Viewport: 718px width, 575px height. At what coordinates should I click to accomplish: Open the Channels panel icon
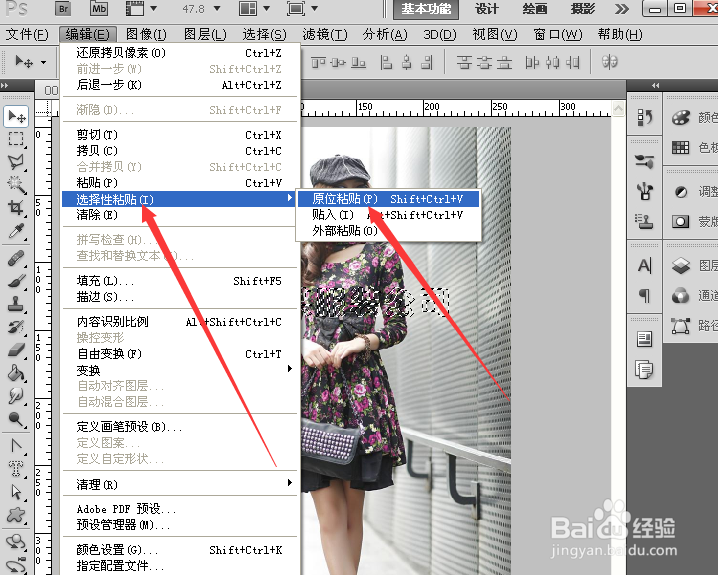[680, 296]
